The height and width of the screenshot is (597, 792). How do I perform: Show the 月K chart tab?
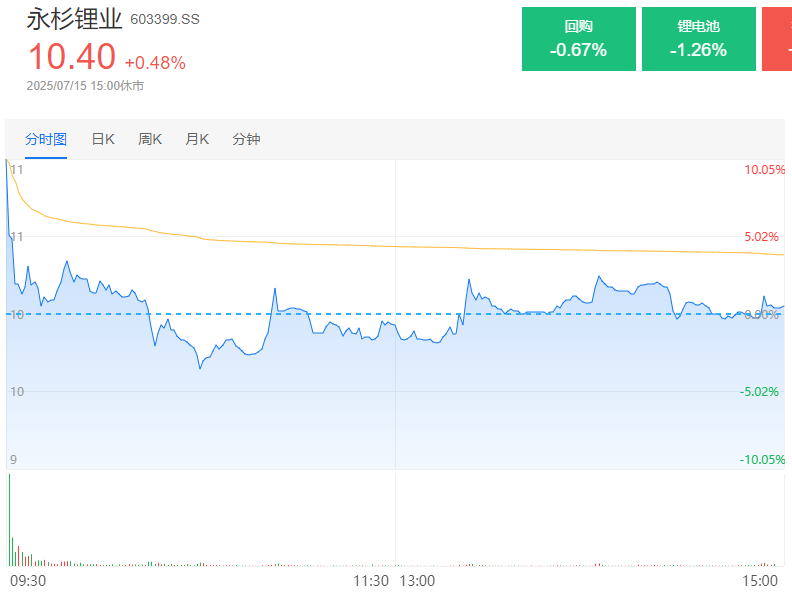coord(197,139)
